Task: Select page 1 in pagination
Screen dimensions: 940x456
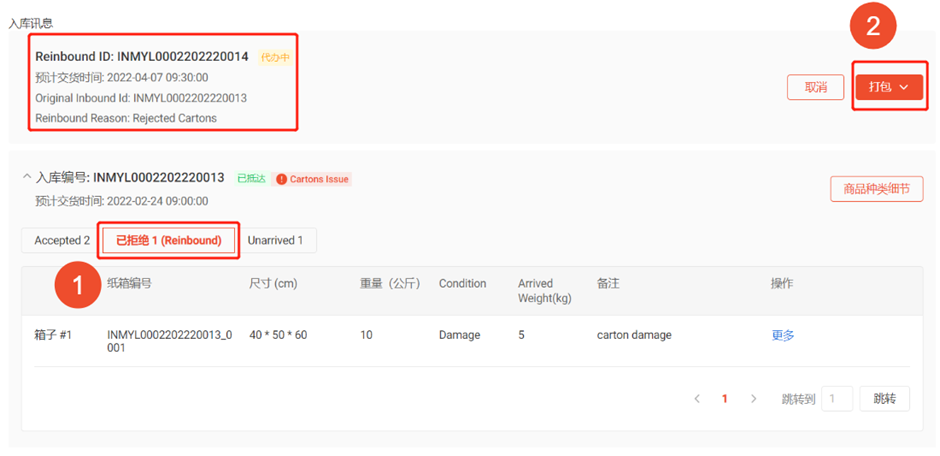Action: (x=725, y=399)
